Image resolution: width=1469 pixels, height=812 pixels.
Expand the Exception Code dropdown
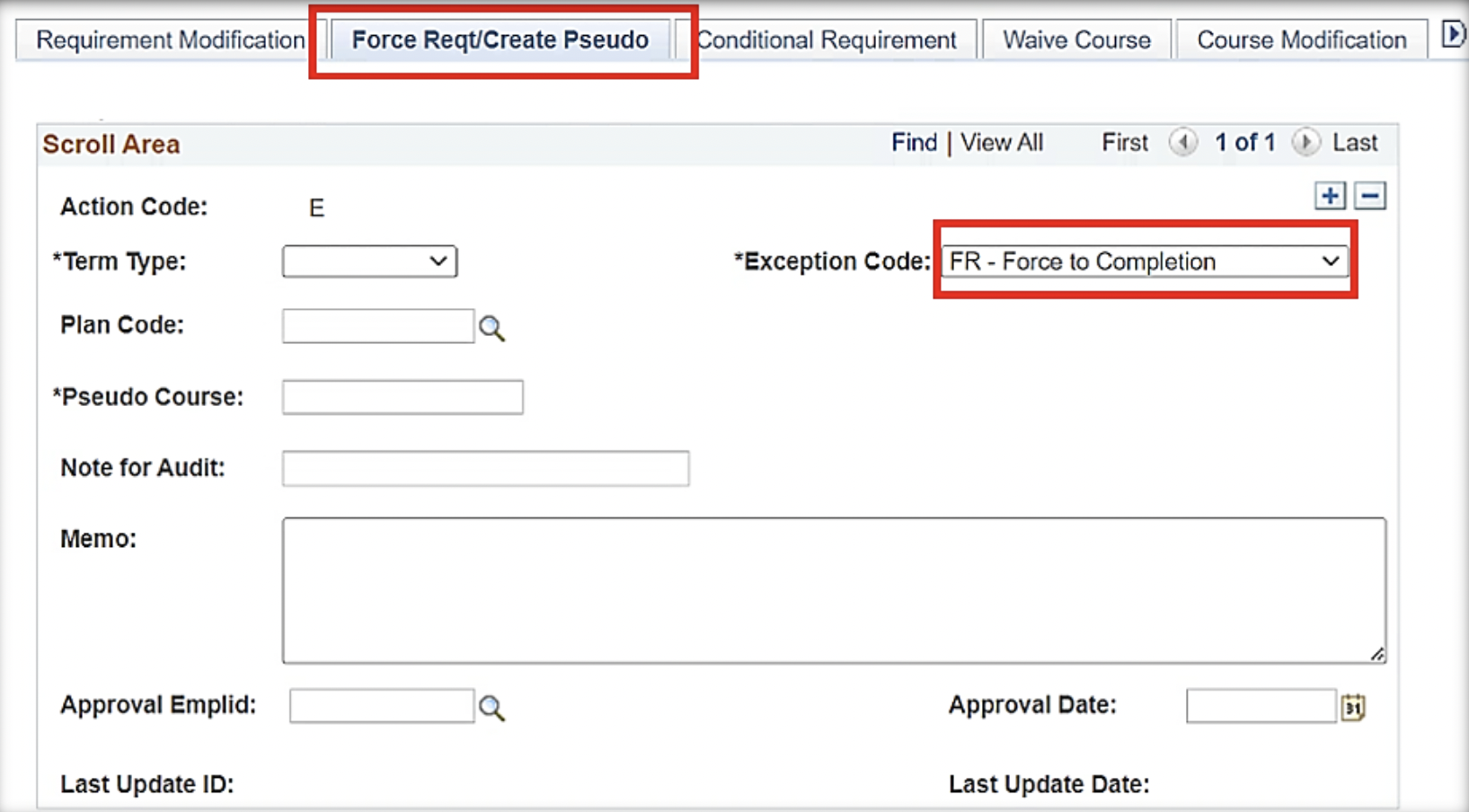pyautogui.click(x=1144, y=261)
